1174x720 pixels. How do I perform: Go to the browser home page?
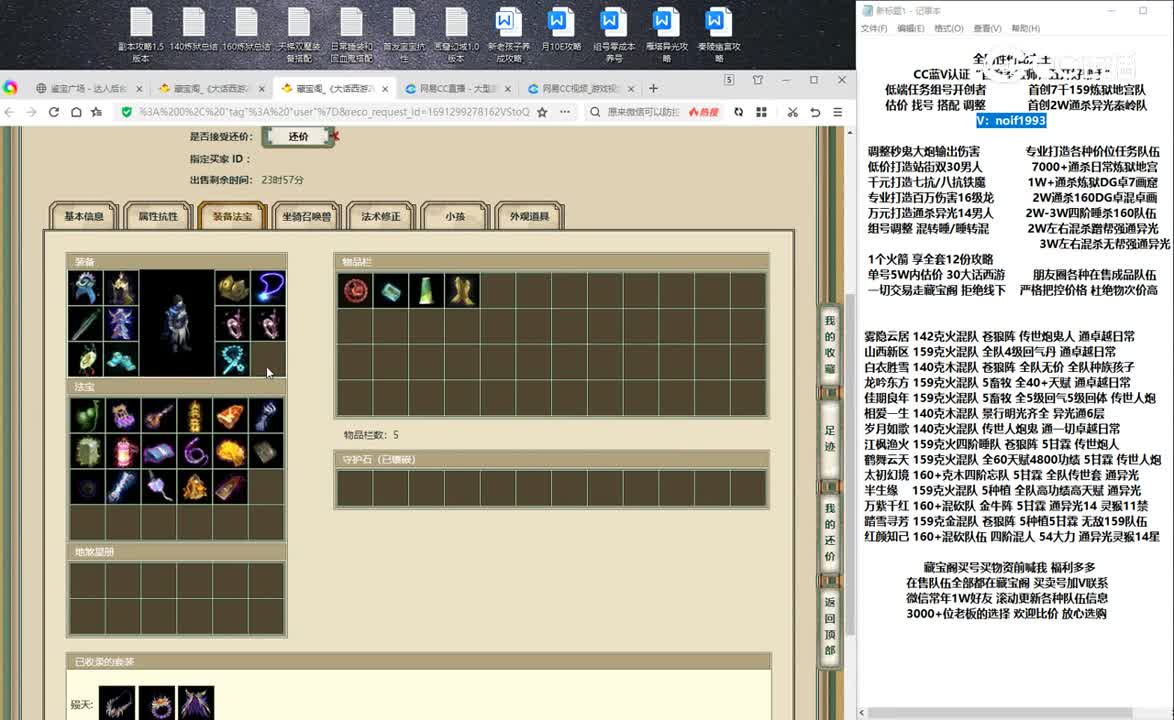tap(76, 112)
